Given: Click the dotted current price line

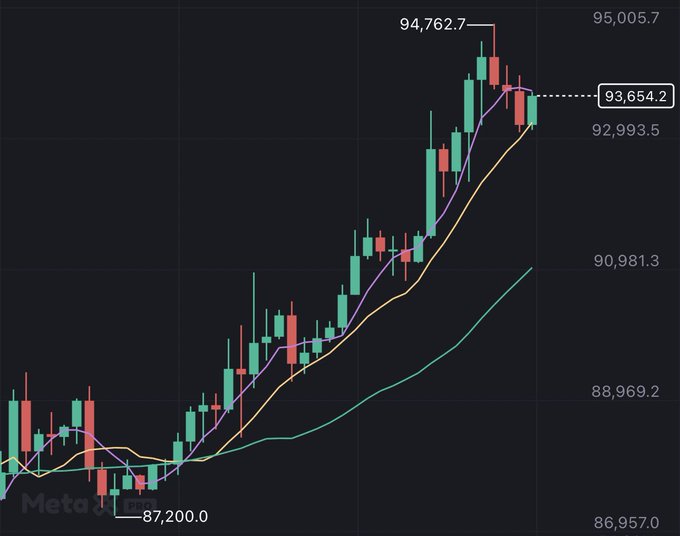Looking at the screenshot, I should click(567, 96).
